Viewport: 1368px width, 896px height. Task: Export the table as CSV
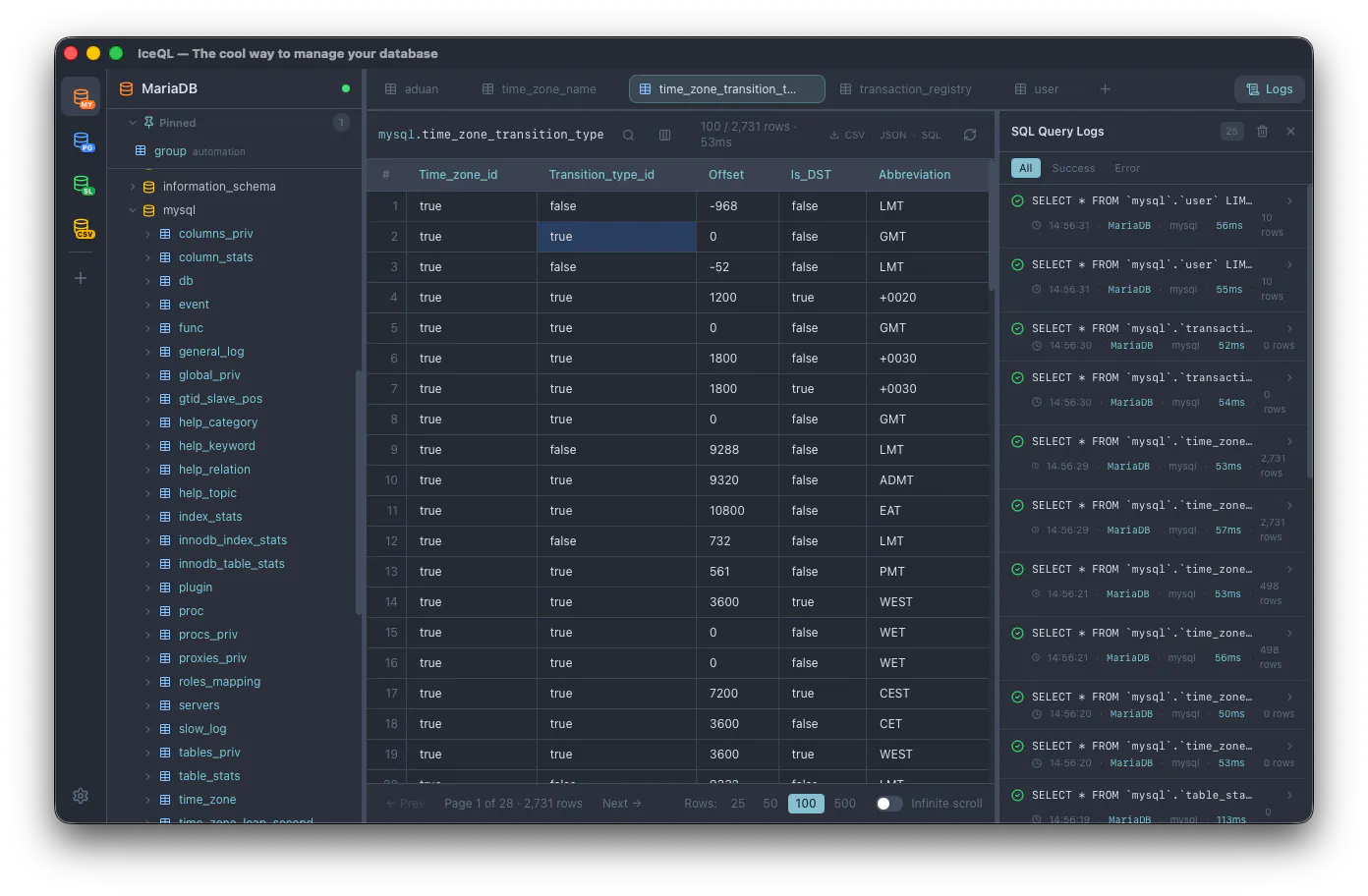(847, 136)
